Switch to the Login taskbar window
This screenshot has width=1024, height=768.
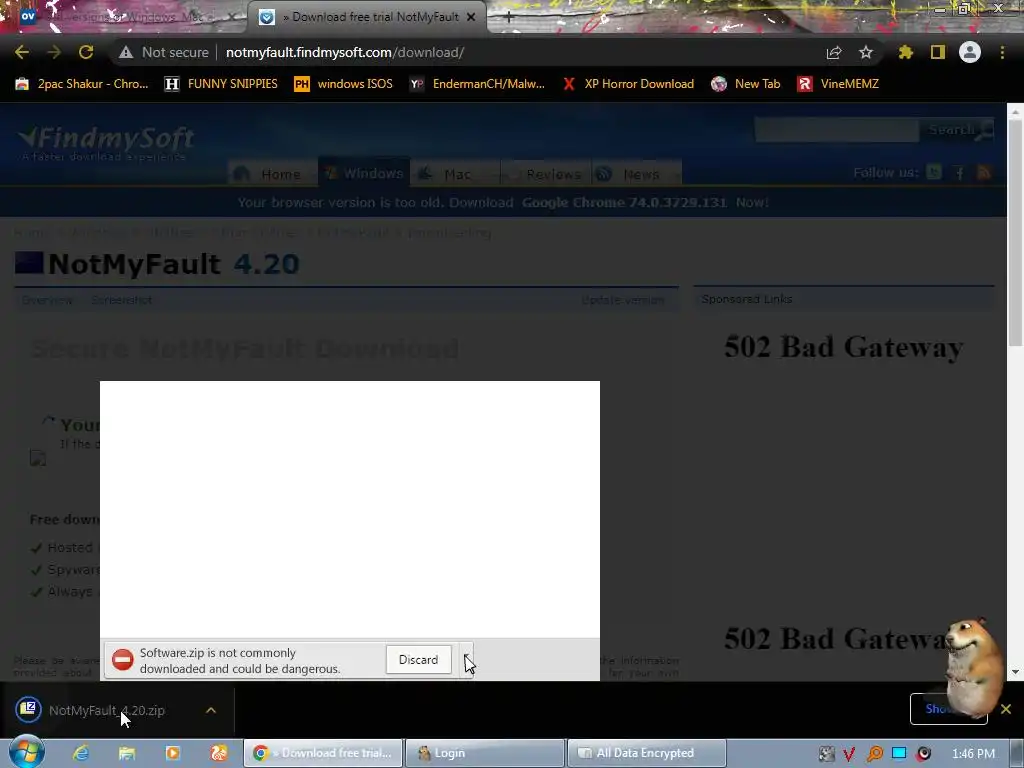click(x=485, y=753)
